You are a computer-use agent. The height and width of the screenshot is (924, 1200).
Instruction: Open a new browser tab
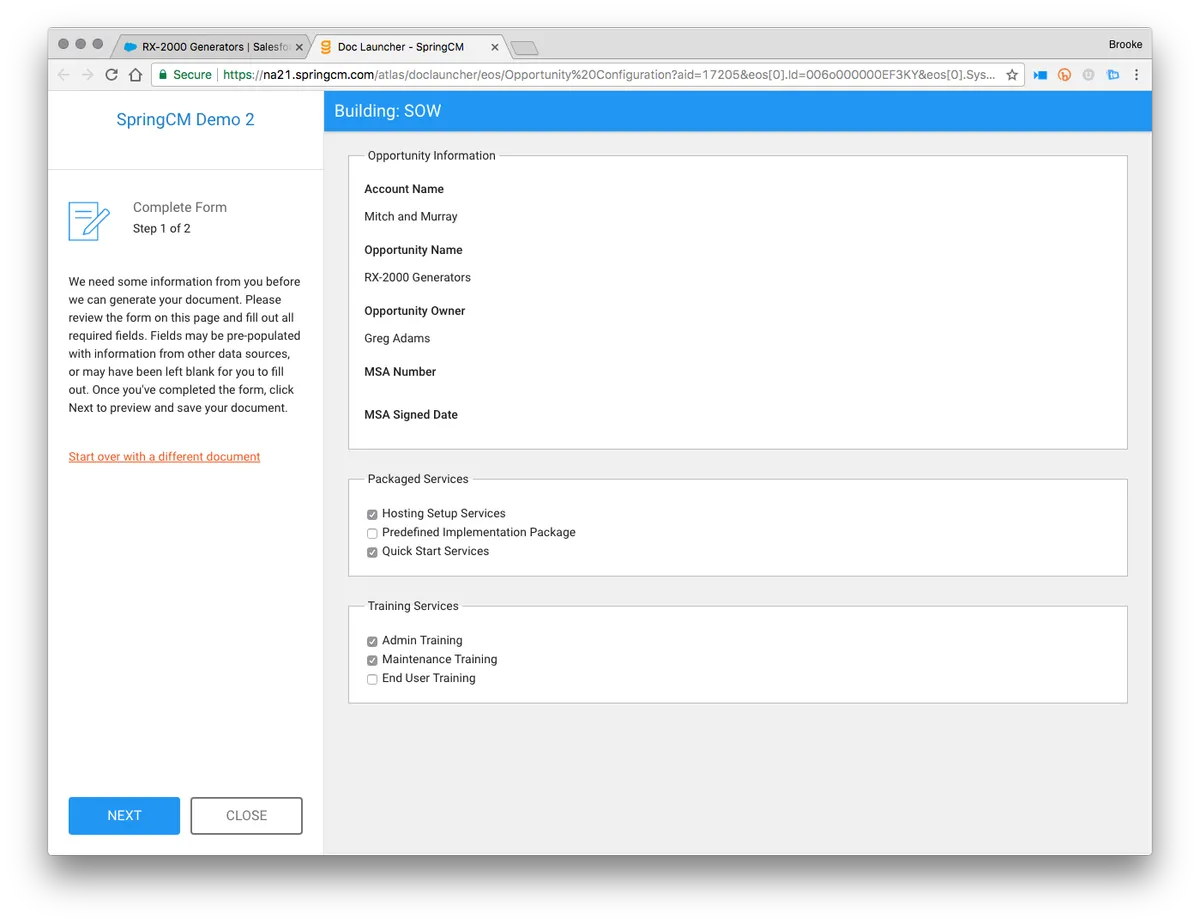524,48
